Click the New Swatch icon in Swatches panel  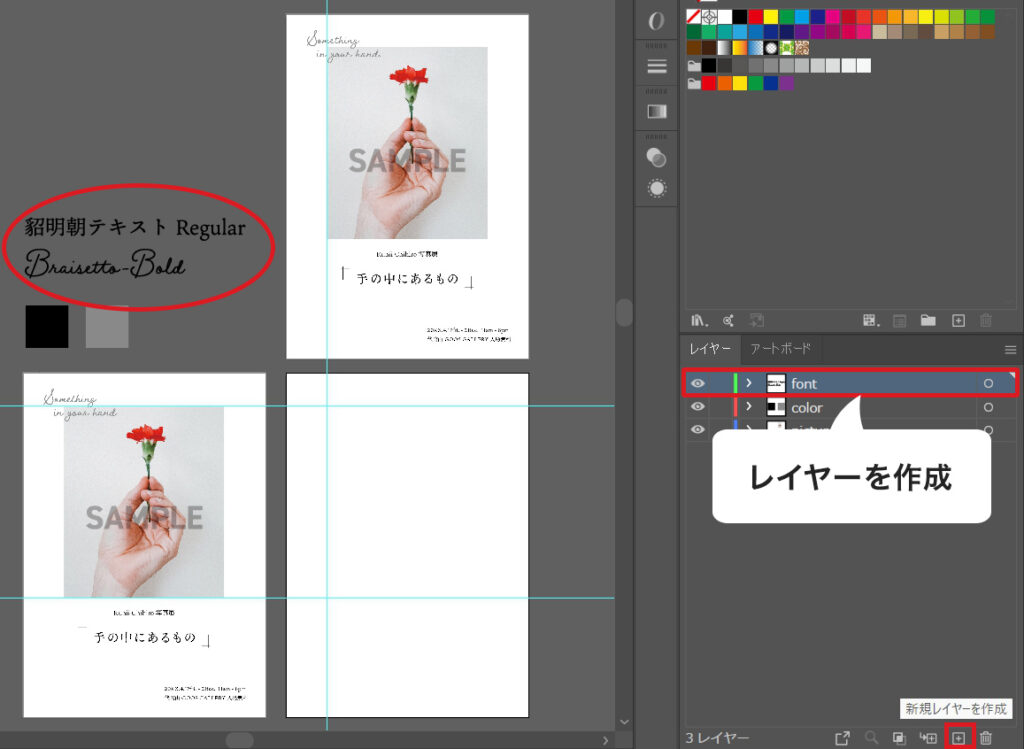[958, 320]
